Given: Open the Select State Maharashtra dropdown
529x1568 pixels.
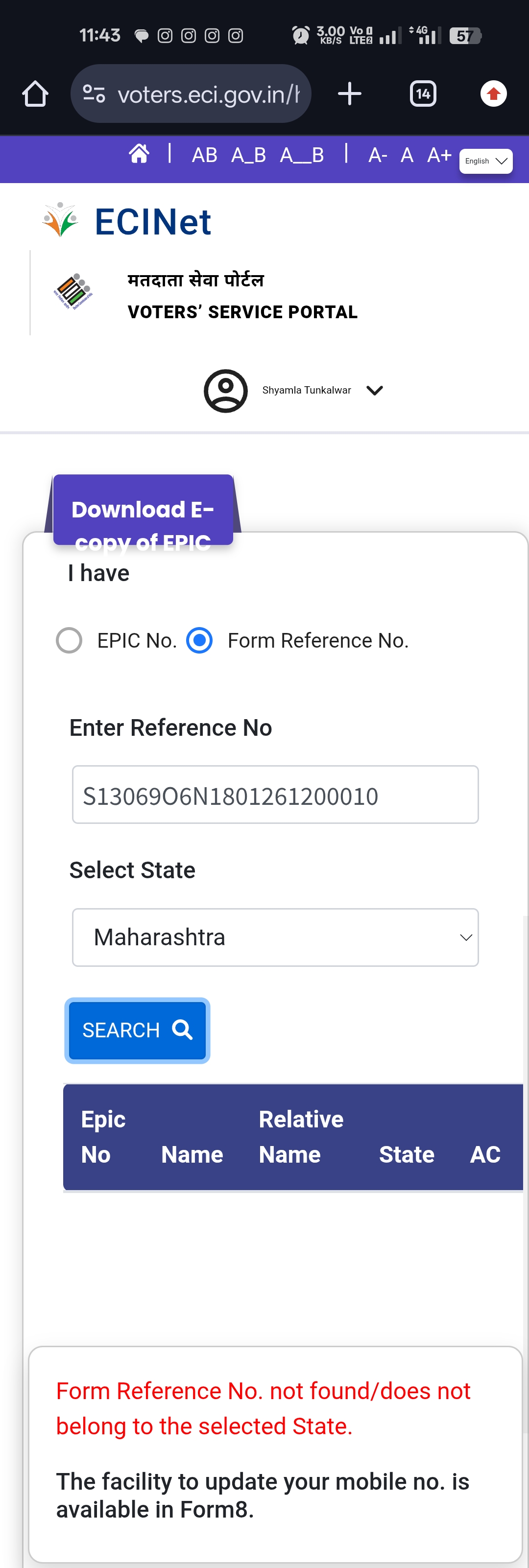Looking at the screenshot, I should (275, 937).
